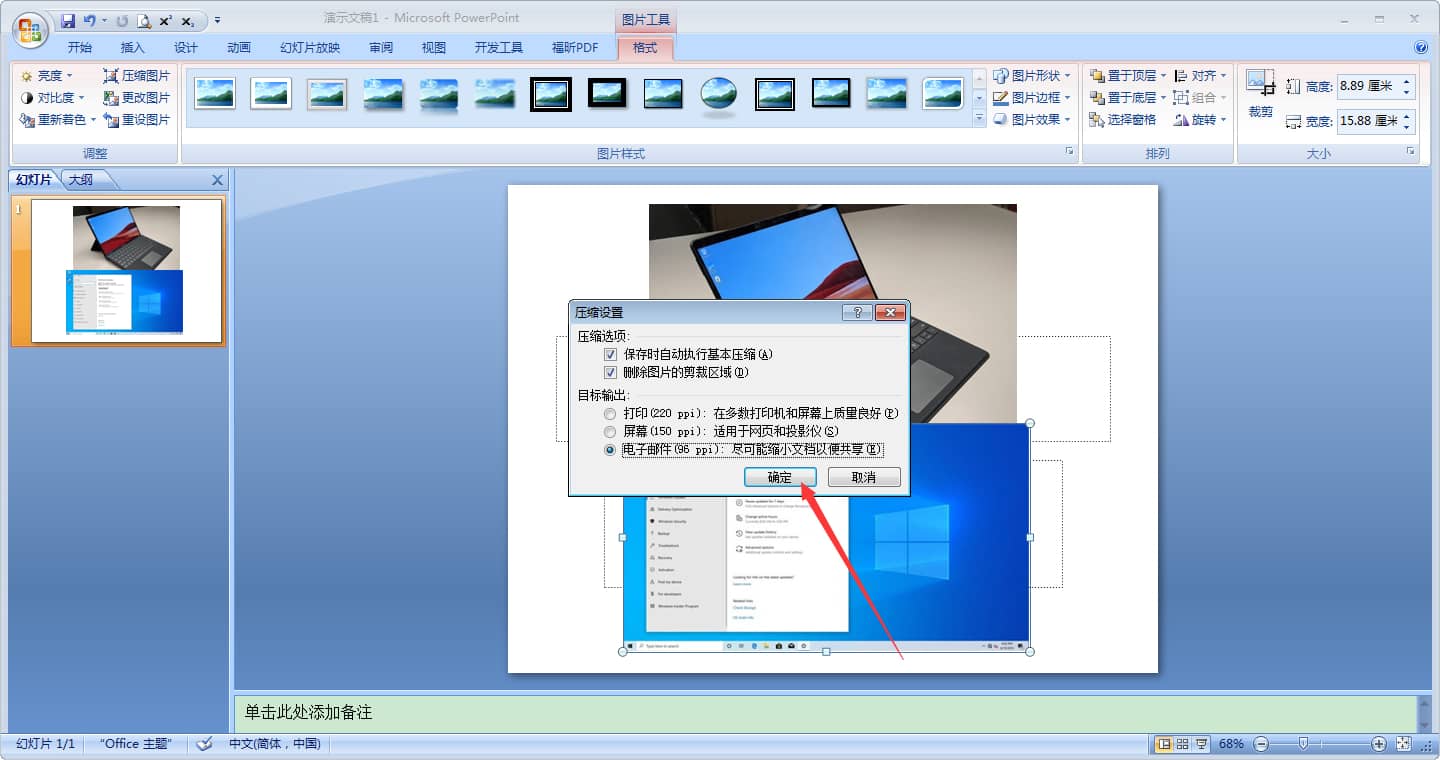Click 确定 to confirm compression settings

point(780,477)
